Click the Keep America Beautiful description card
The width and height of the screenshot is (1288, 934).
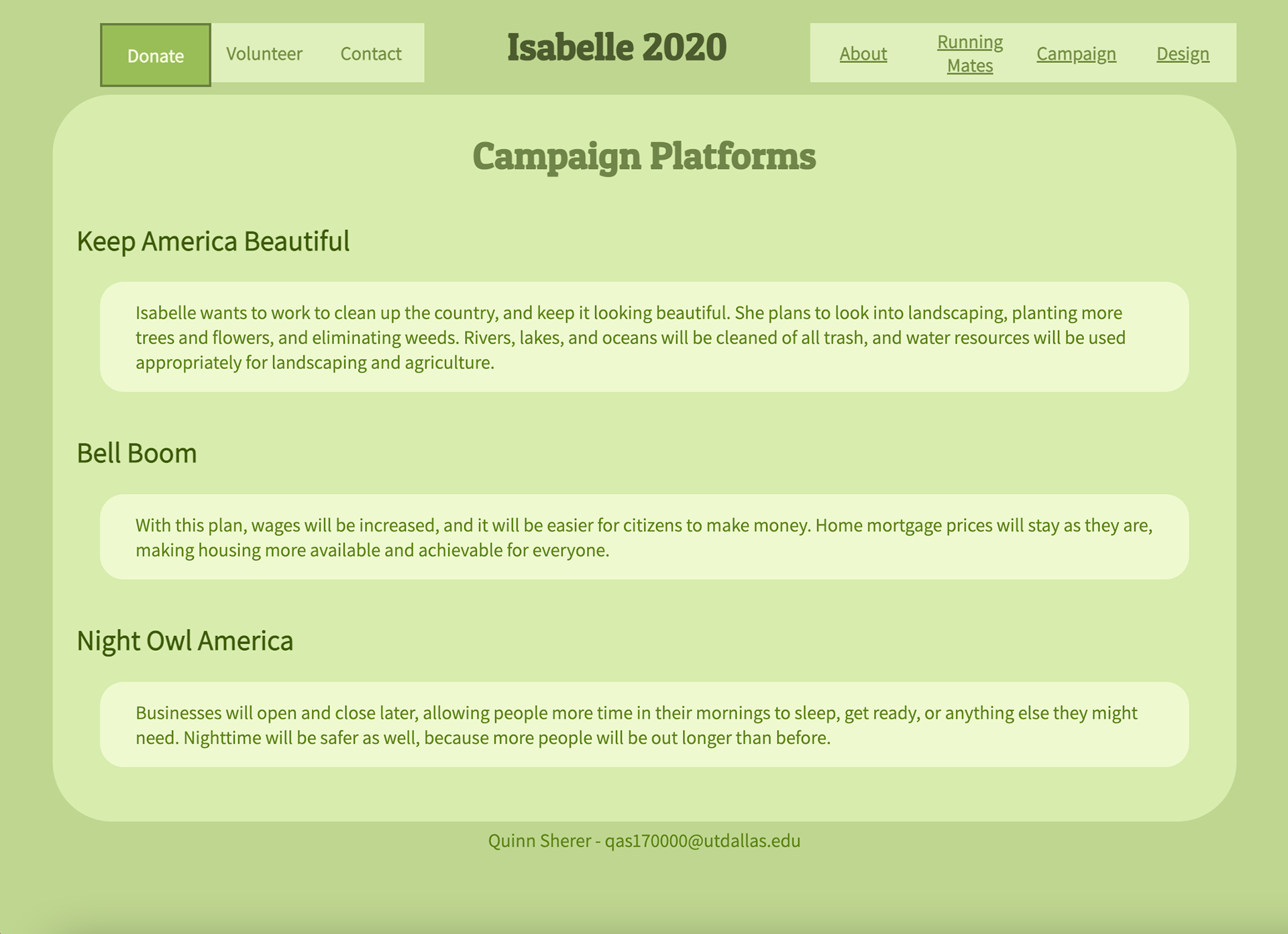click(x=644, y=337)
